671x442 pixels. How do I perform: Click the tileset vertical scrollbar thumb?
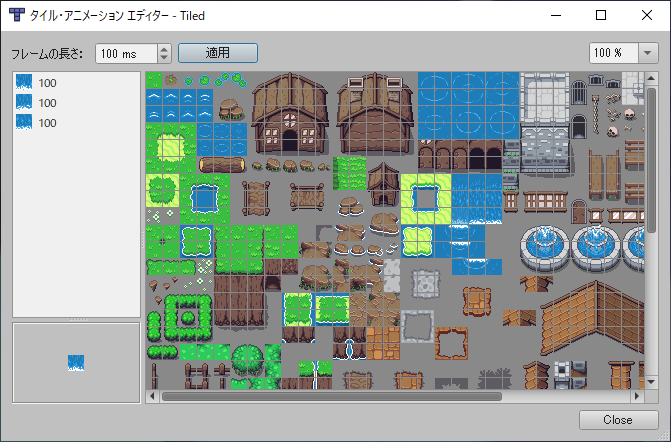click(x=651, y=160)
